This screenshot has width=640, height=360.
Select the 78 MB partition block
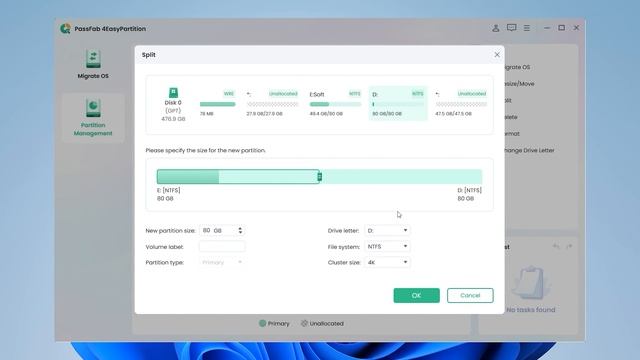click(x=217, y=104)
